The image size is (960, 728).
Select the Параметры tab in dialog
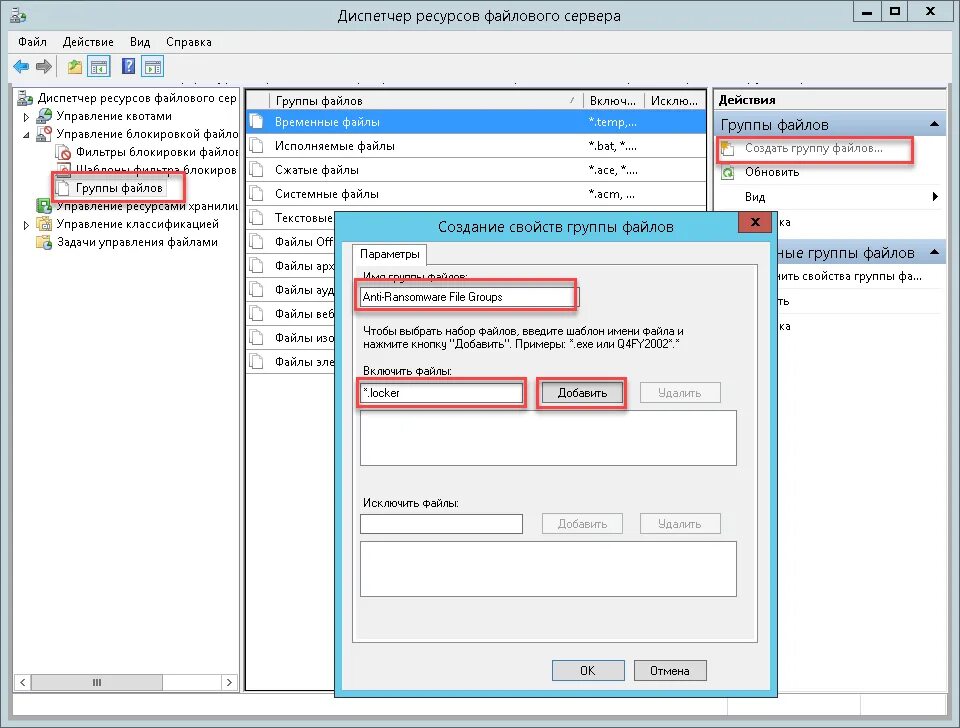[x=389, y=253]
